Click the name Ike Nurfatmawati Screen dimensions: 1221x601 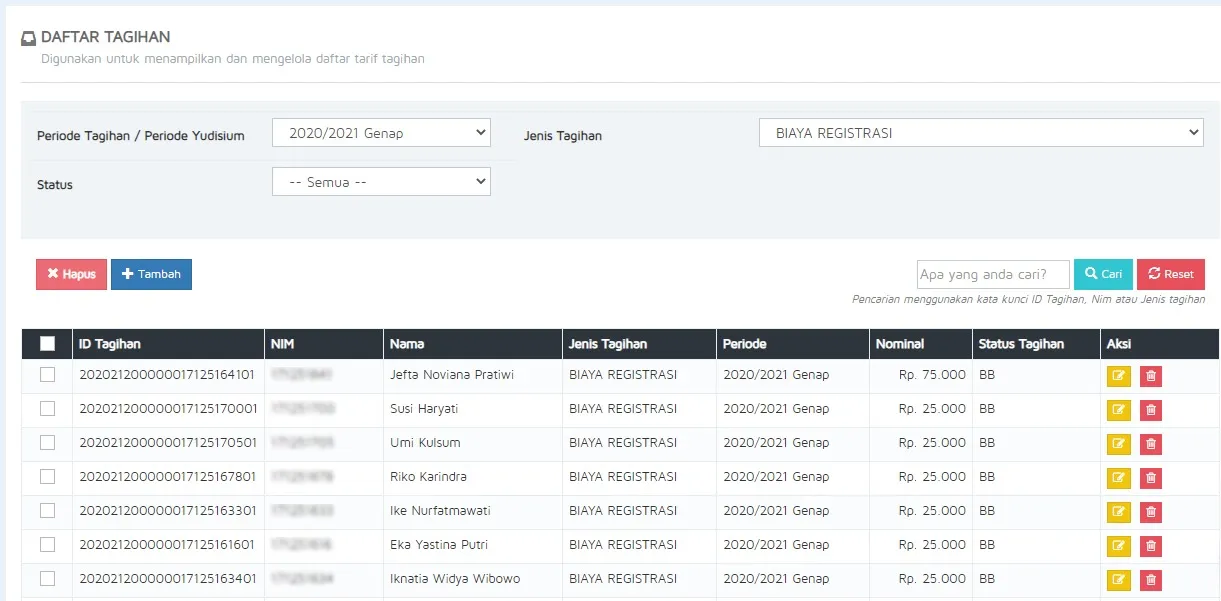440,511
